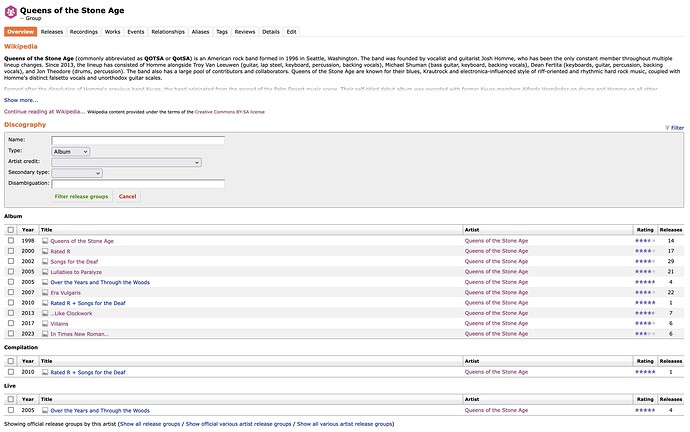Click the star rating for Era Vulgaris
The width and height of the screenshot is (690, 432).
(x=645, y=293)
